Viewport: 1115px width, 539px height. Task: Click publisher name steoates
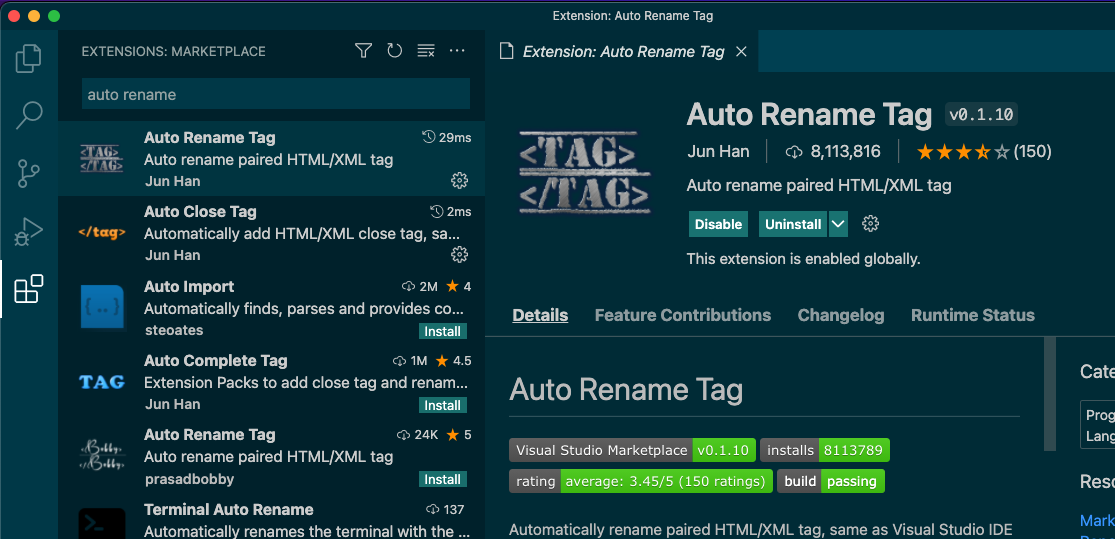[174, 330]
